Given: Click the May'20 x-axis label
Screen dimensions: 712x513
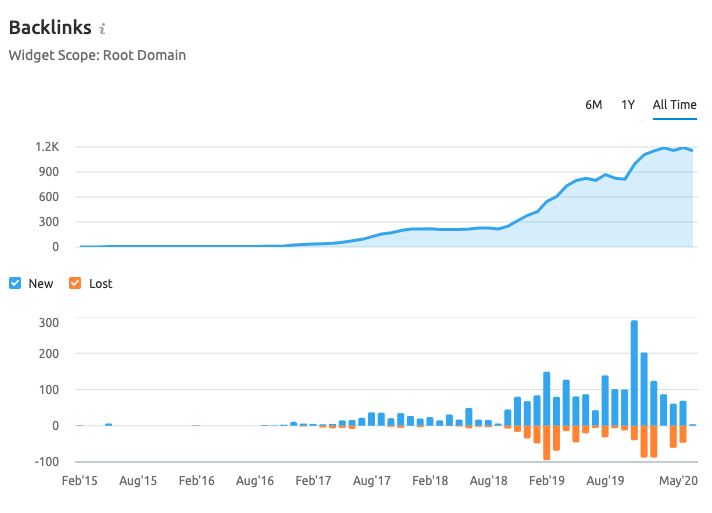Looking at the screenshot, I should 679,481.
